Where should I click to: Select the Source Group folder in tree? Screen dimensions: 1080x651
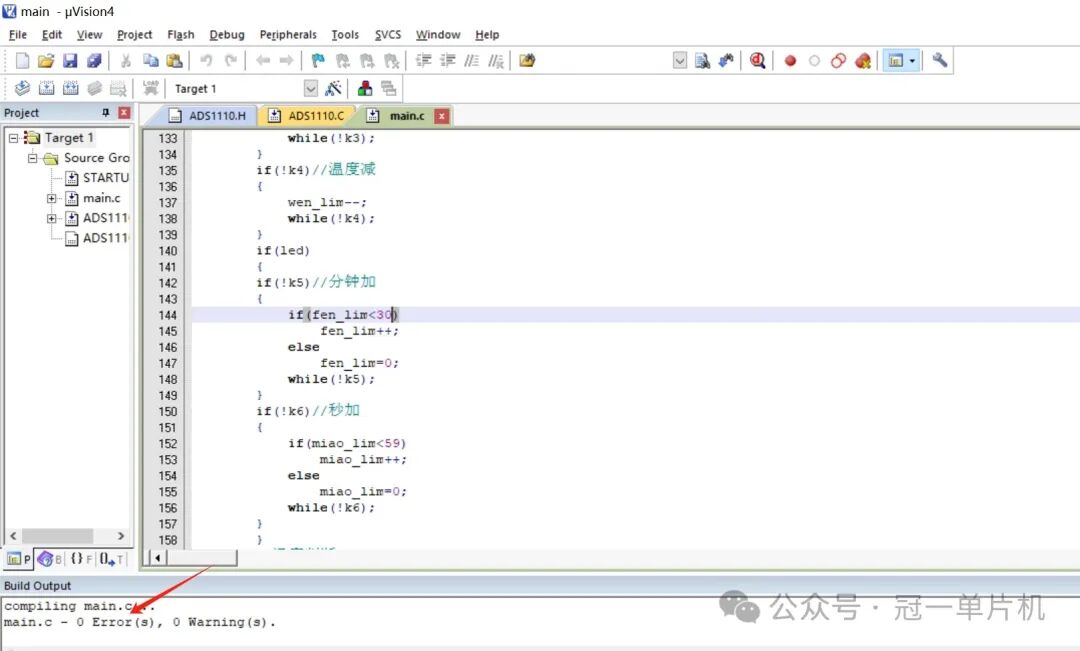point(96,158)
